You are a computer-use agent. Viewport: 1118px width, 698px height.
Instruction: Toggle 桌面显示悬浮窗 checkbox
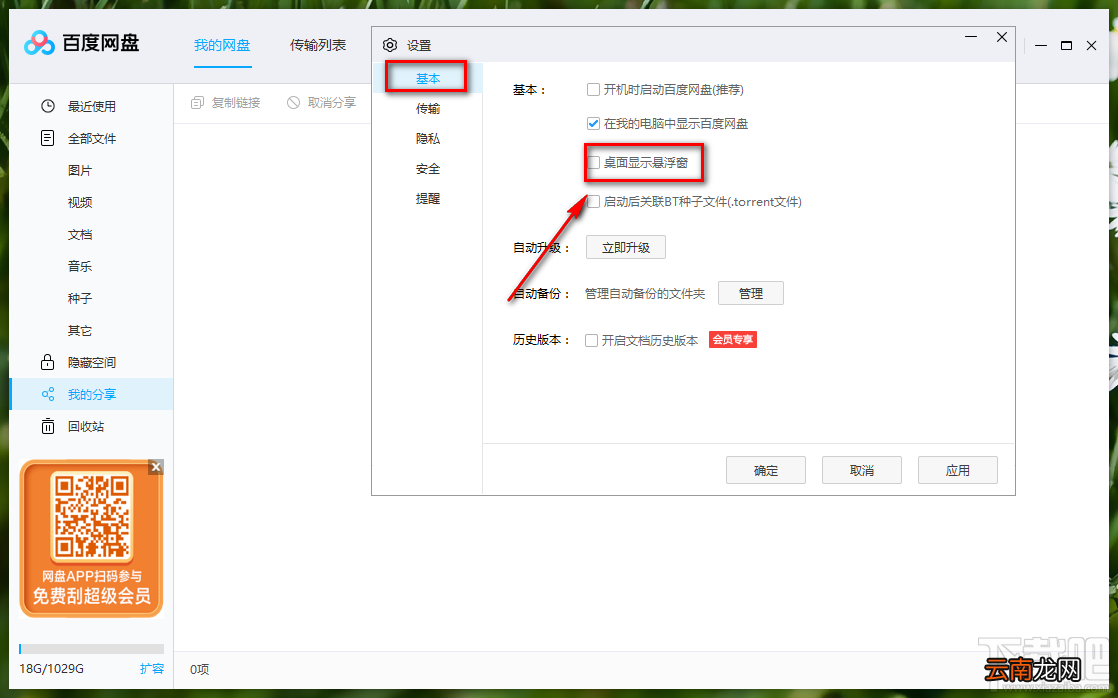click(x=593, y=163)
